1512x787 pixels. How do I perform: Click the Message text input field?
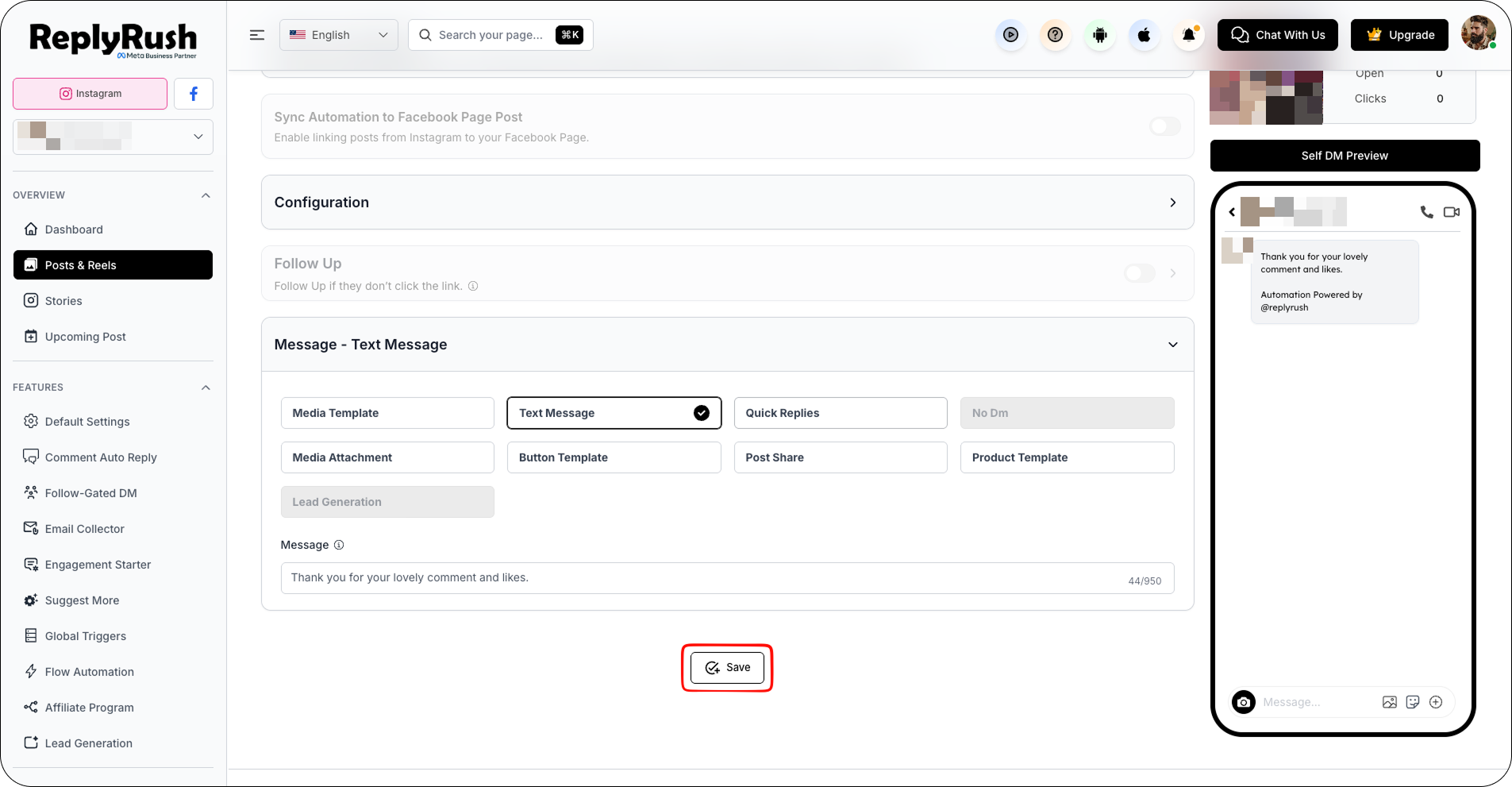point(727,578)
